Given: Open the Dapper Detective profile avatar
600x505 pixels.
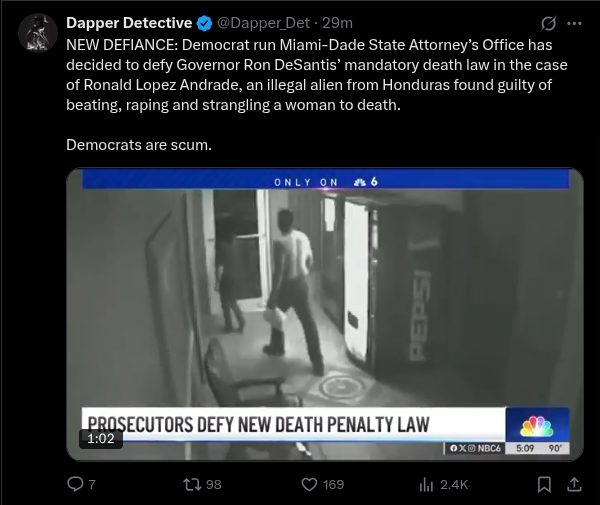Looking at the screenshot, I should pyautogui.click(x=38, y=33).
